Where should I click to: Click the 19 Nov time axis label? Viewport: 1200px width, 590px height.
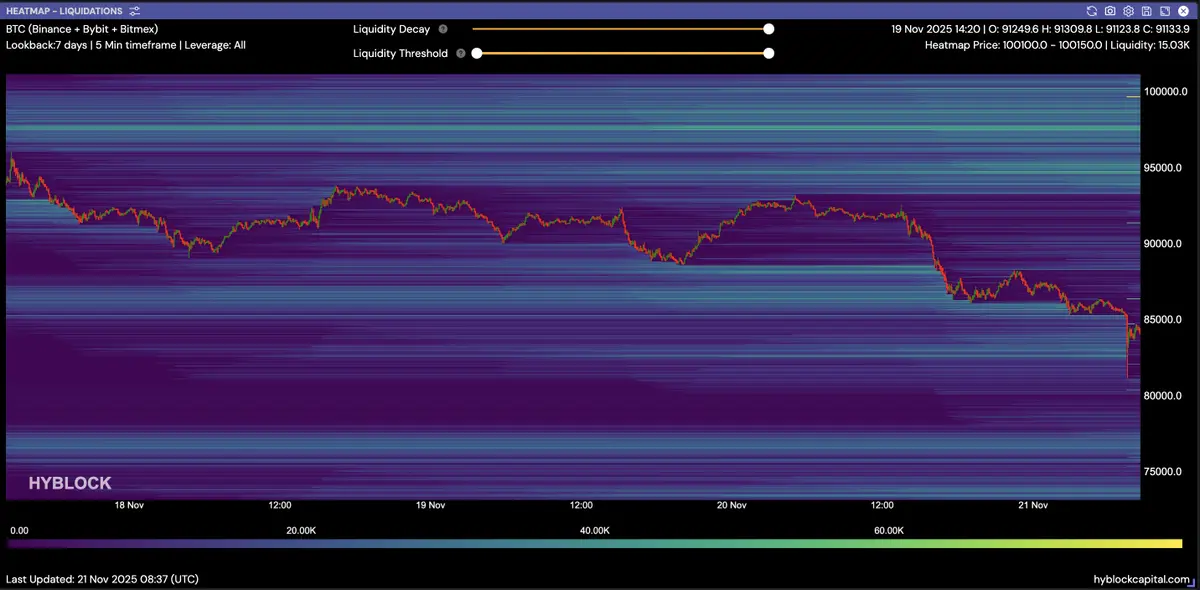coord(430,506)
